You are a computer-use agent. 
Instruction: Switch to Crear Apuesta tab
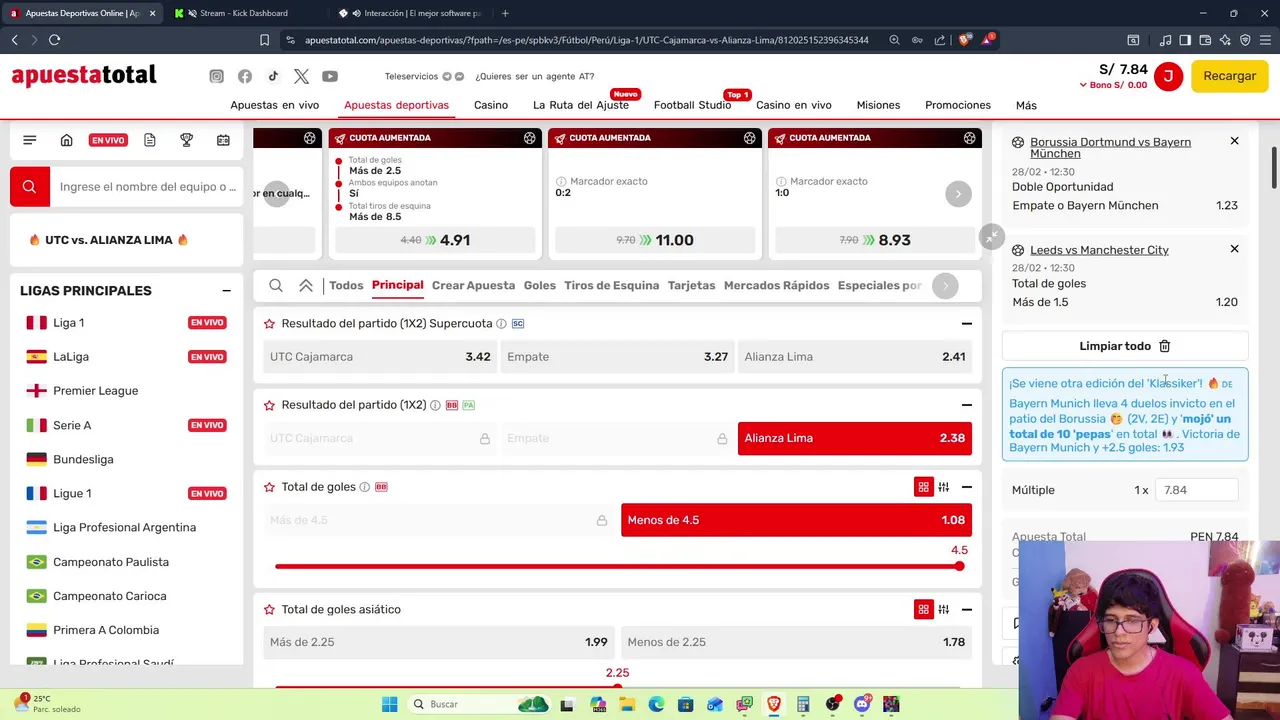(473, 286)
